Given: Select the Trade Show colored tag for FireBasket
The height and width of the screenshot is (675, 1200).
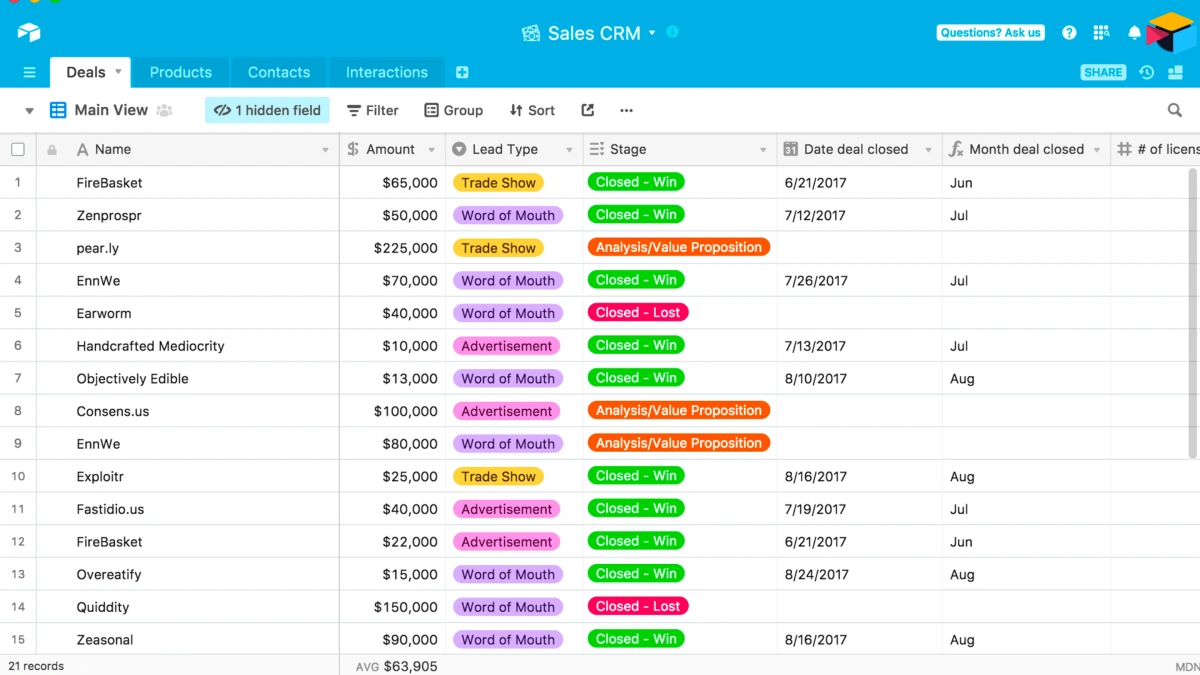Looking at the screenshot, I should [498, 182].
